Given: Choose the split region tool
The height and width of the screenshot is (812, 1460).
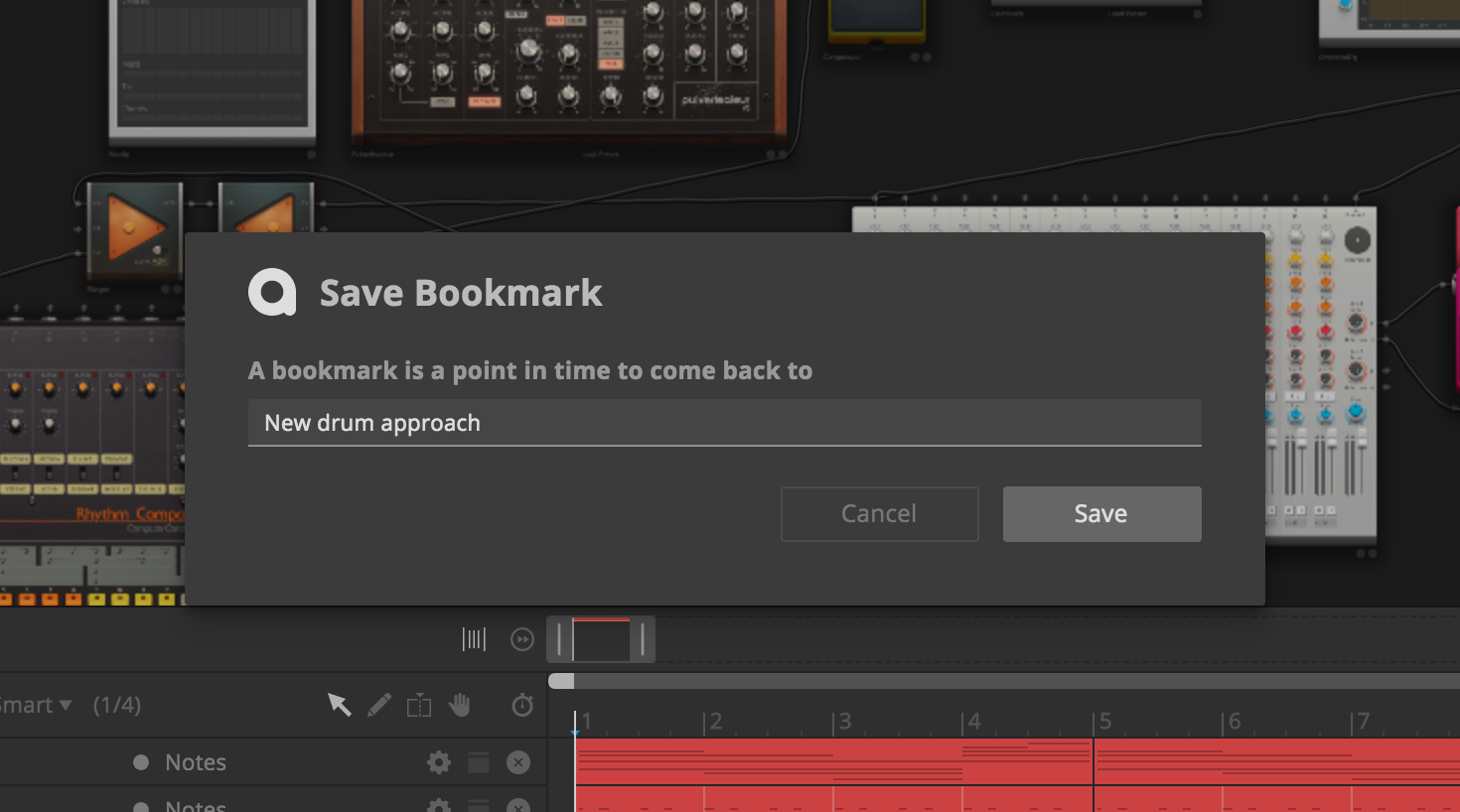Looking at the screenshot, I should tap(419, 705).
